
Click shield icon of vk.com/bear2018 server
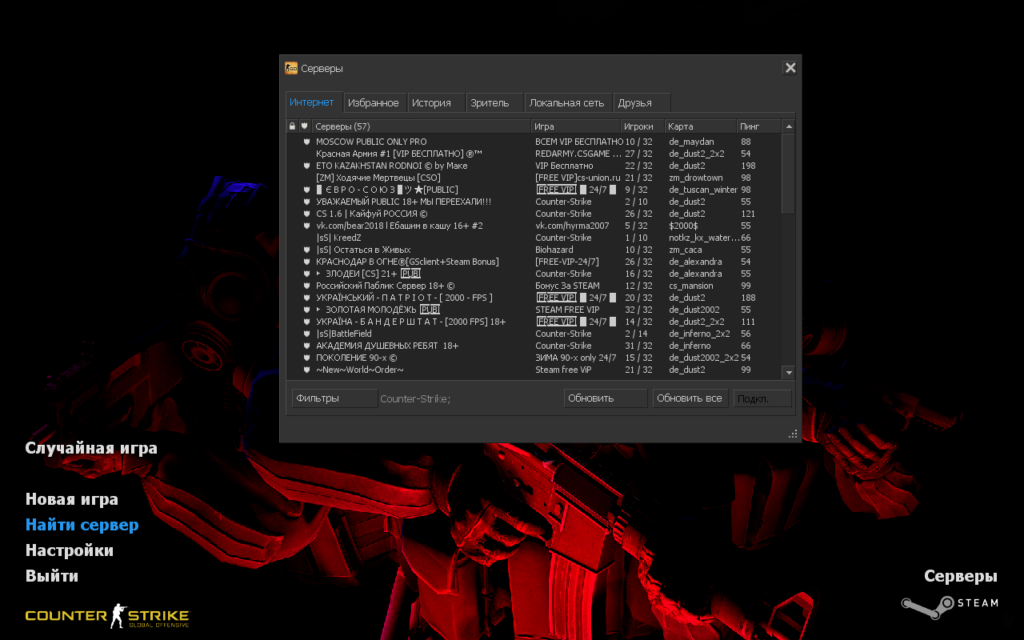306,226
